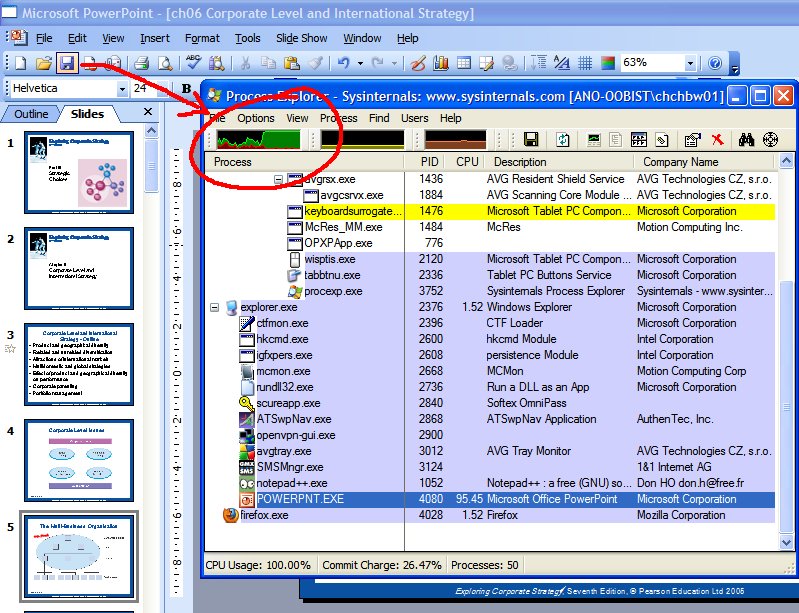Click Refresh Now icon in Process Explorer
Screen dimensions: 799x613
[563, 139]
